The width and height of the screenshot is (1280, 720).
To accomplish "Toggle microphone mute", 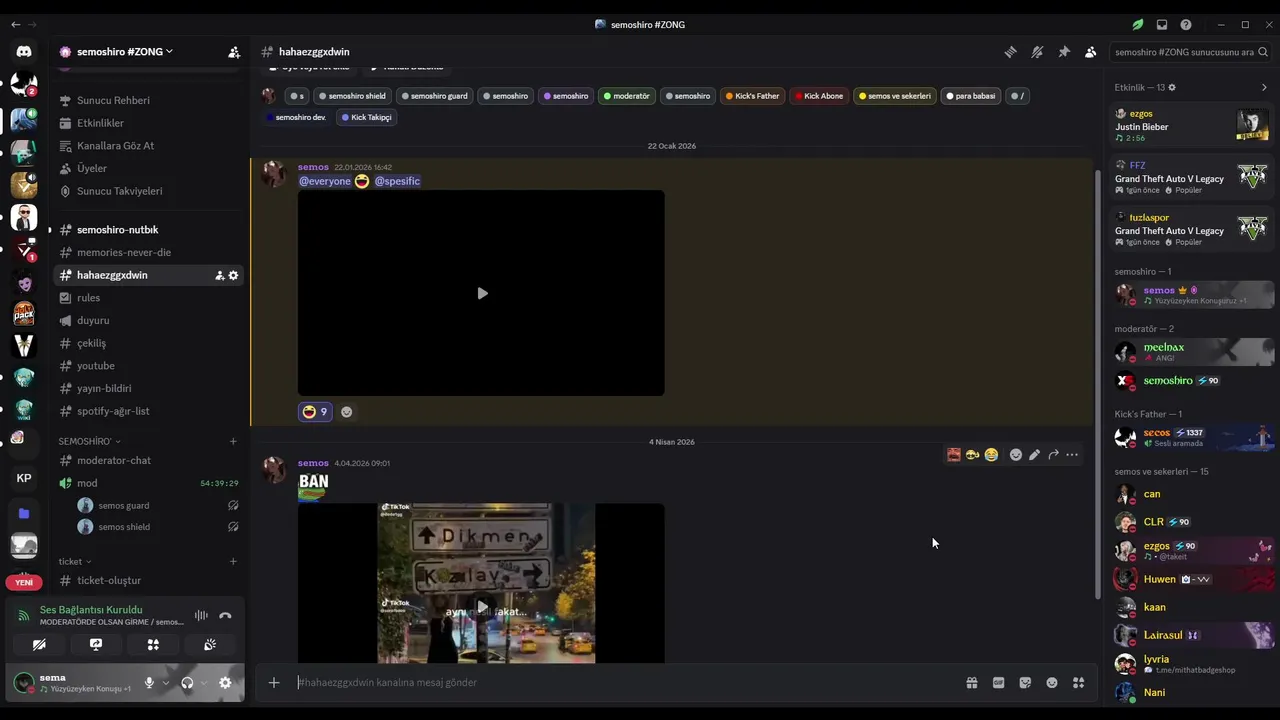I will point(149,683).
